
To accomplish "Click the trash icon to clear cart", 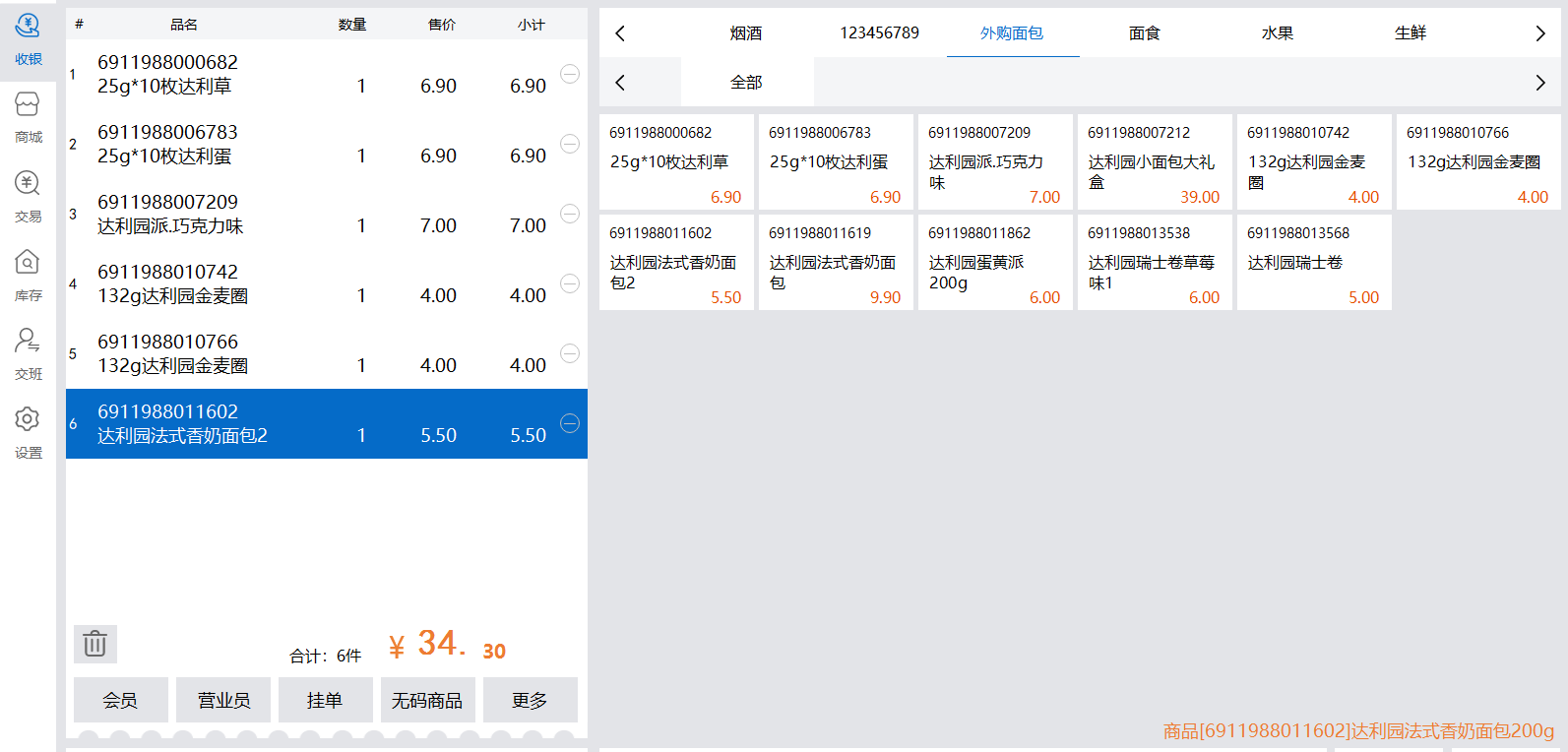I will 95,645.
